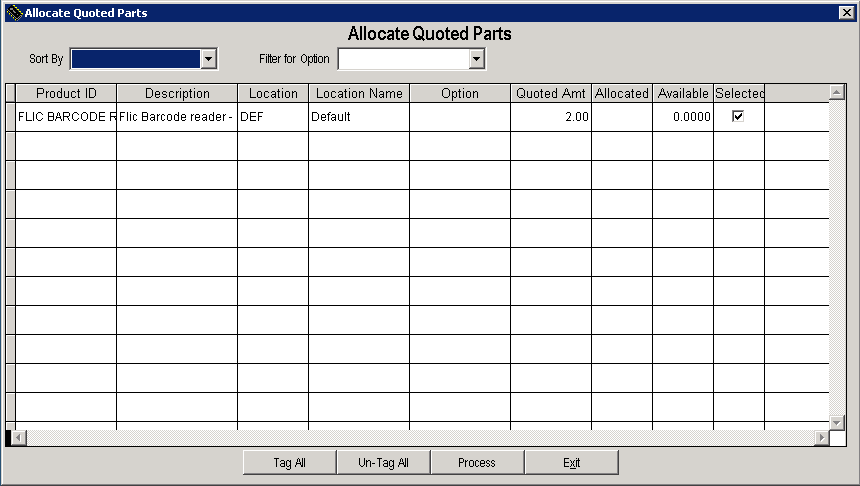The image size is (860, 486).
Task: Open the Sort By dropdown
Action: point(208,59)
